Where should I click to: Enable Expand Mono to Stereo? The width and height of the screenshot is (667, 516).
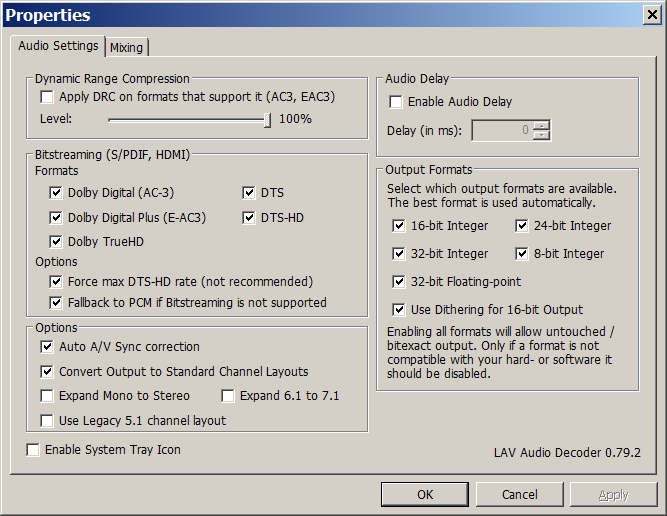pos(47,396)
